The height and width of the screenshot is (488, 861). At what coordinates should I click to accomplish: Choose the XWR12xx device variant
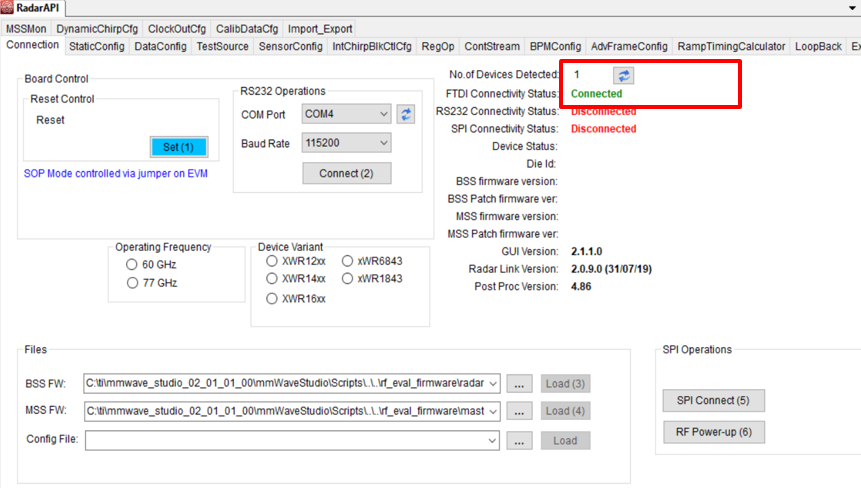(272, 261)
